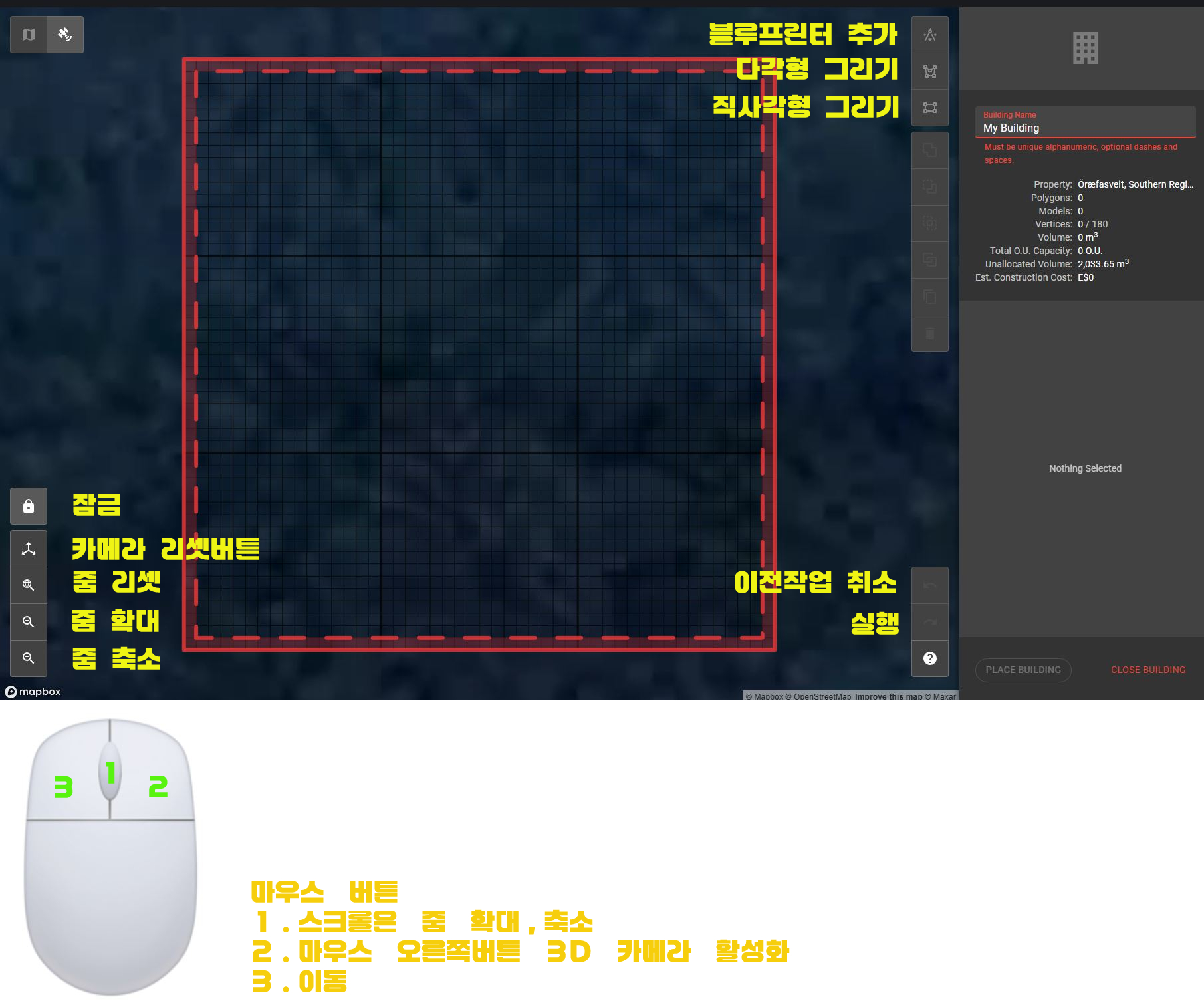Toggle the camera lock button
This screenshot has width=1204, height=1001.
click(29, 506)
